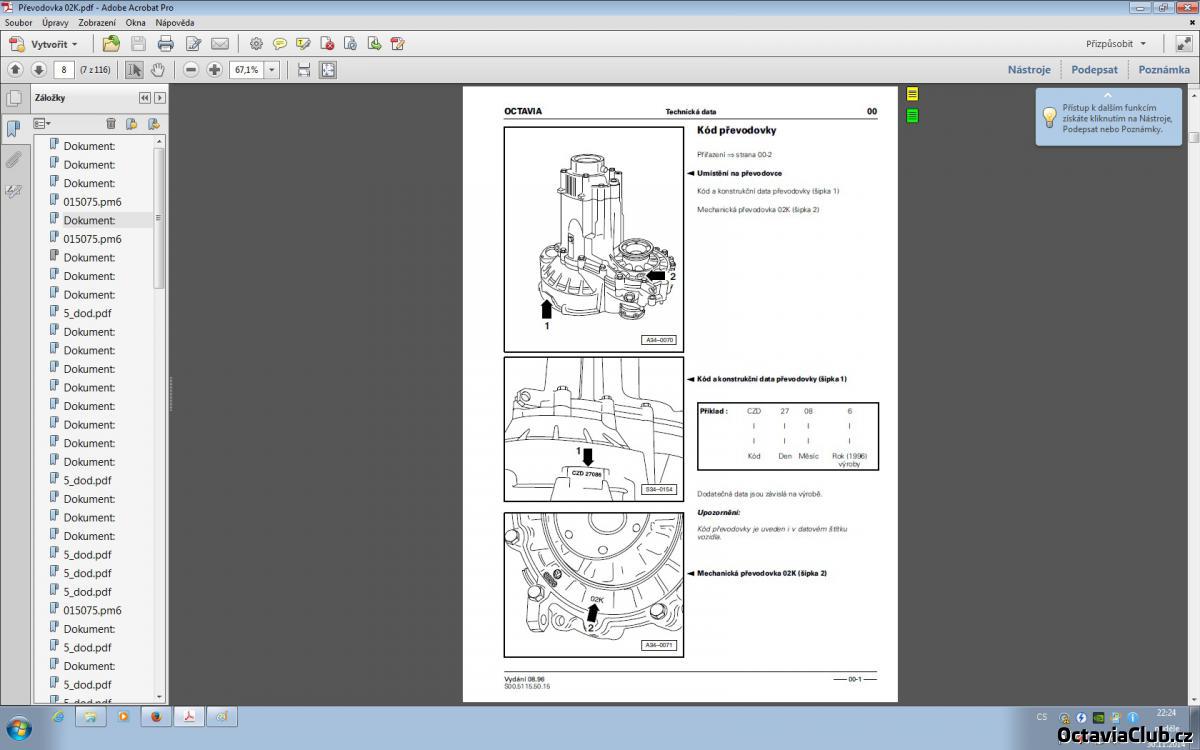Viewport: 1200px width, 750px height.
Task: Open the Podepsat sign pane
Action: point(1094,70)
